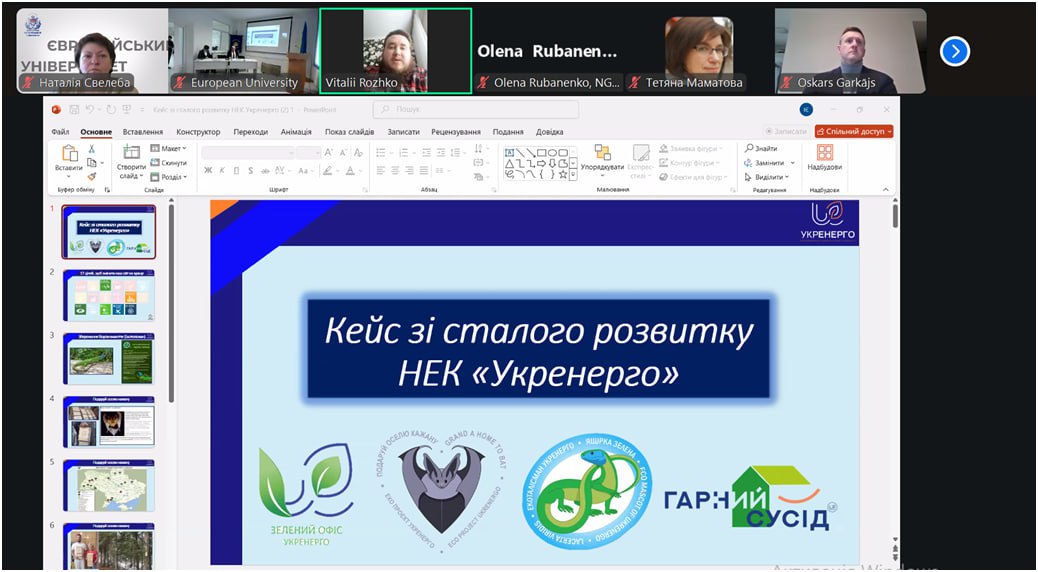Click the Спільний доступ share button
This screenshot has width=1038, height=572.
tap(853, 131)
